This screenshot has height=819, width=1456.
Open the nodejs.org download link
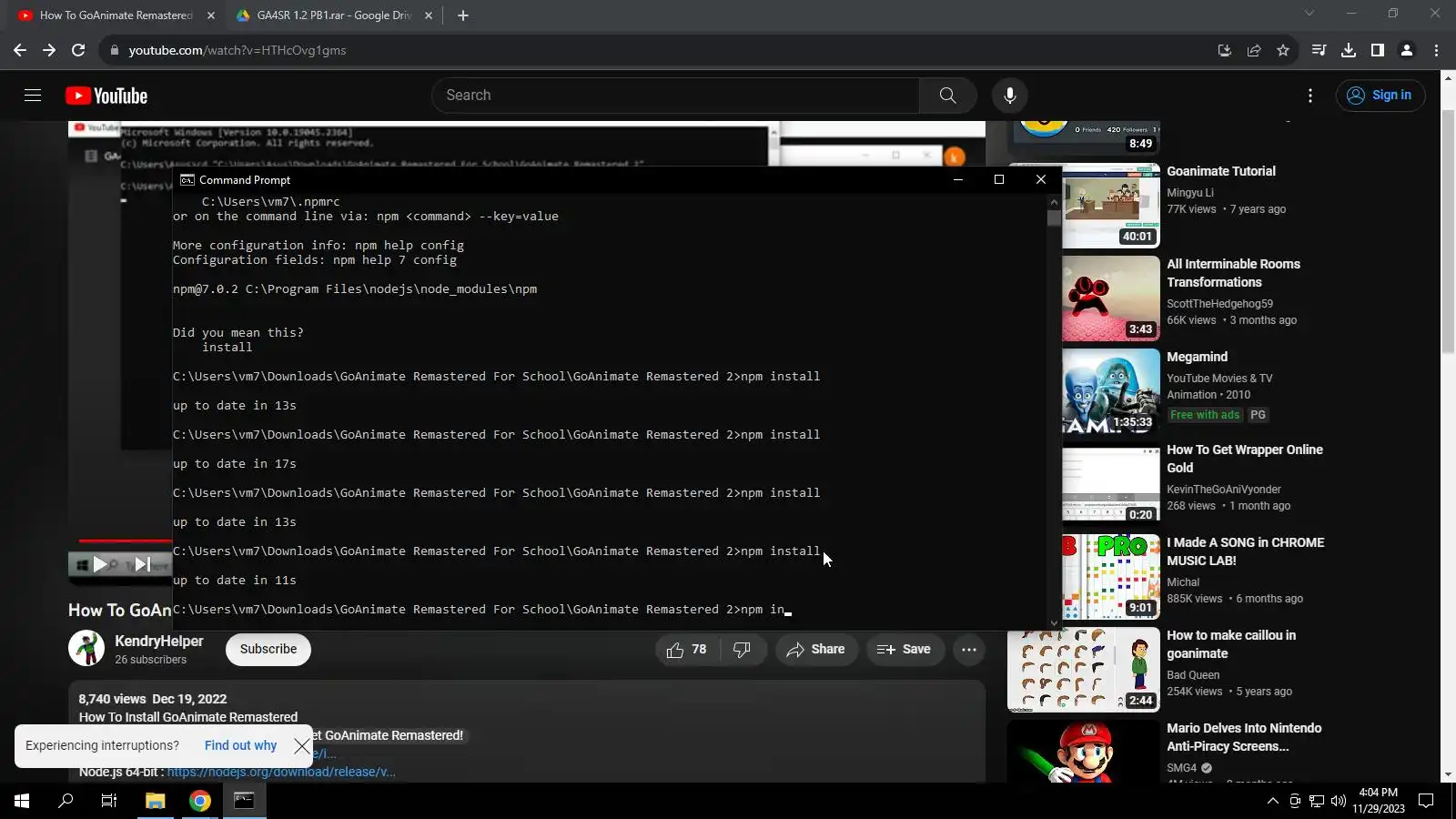pos(281,772)
